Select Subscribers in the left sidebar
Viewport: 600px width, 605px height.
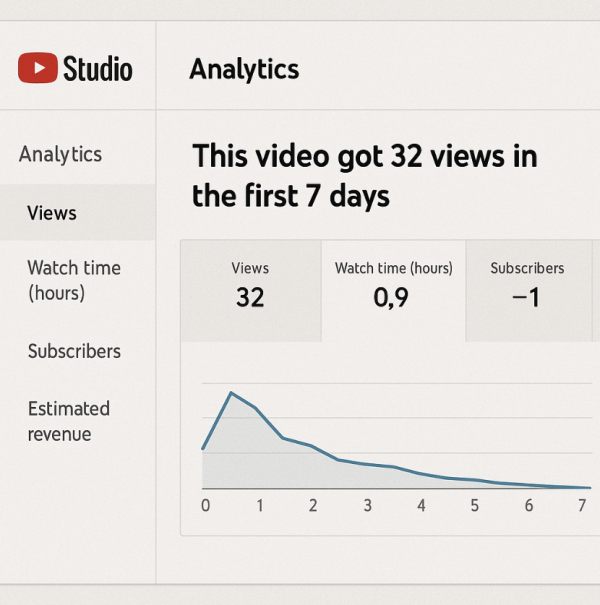(x=74, y=351)
